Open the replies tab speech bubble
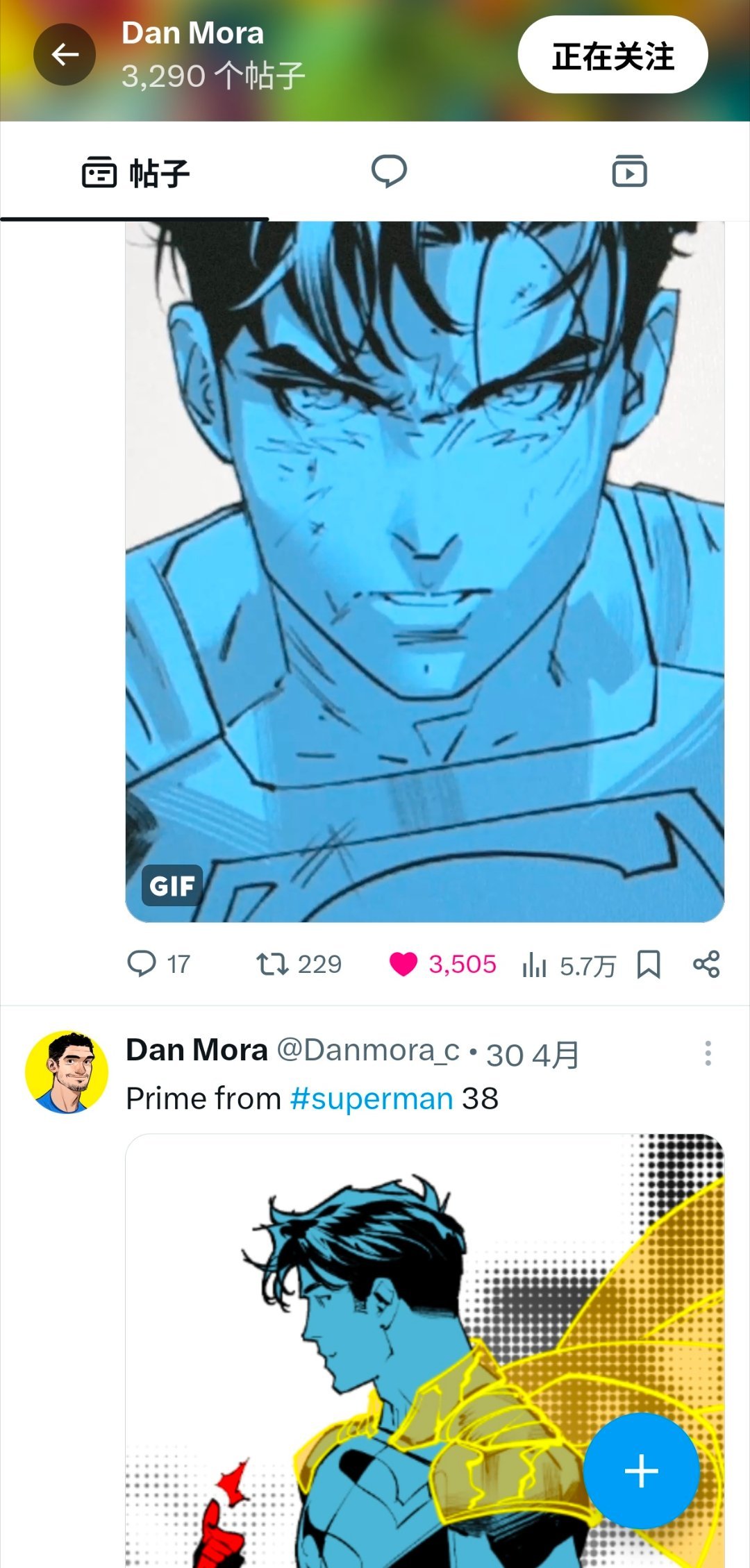The image size is (750, 1568). click(x=389, y=172)
